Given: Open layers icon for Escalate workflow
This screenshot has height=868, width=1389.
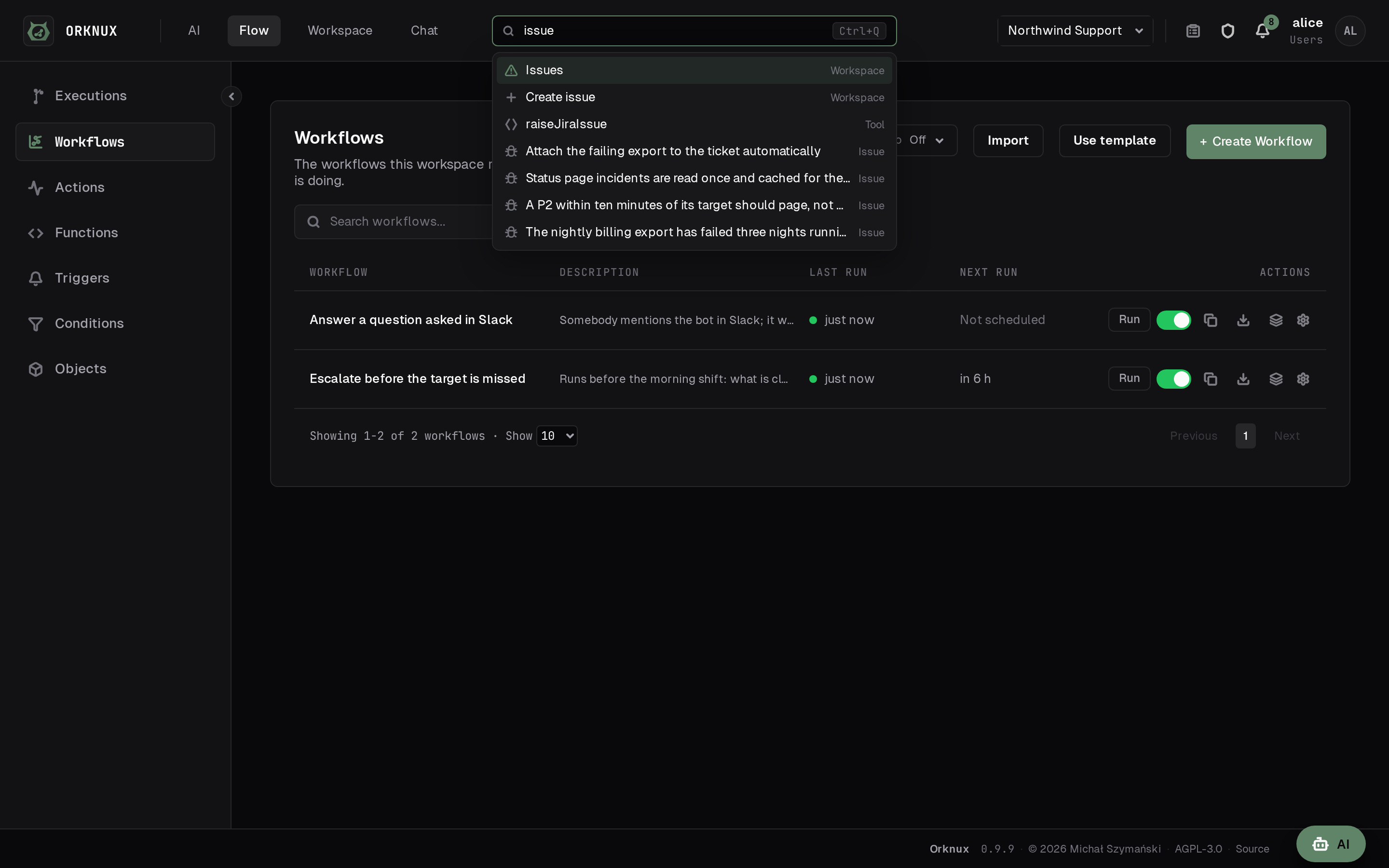Looking at the screenshot, I should pyautogui.click(x=1276, y=379).
